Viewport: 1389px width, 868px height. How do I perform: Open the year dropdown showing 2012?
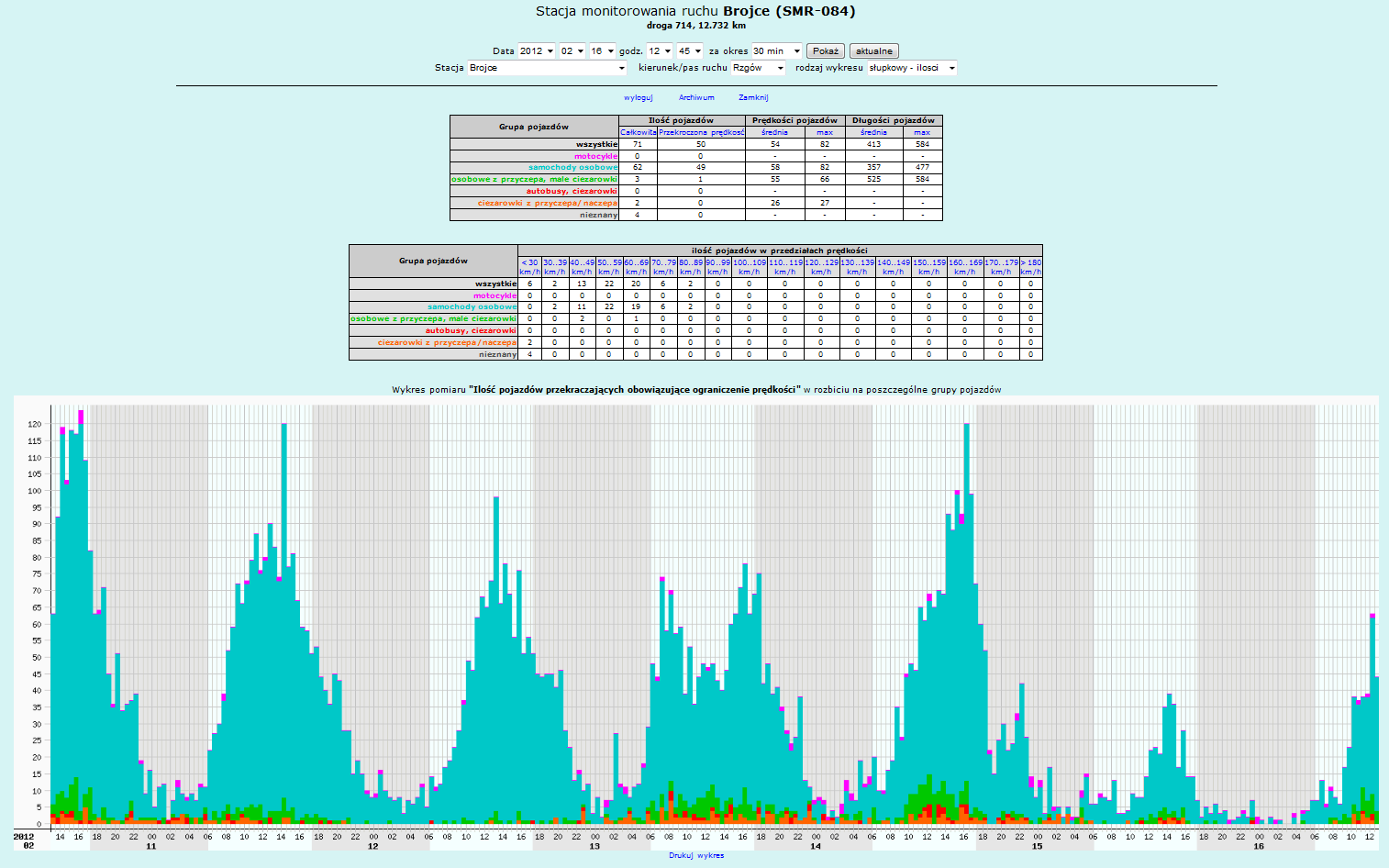(x=537, y=51)
